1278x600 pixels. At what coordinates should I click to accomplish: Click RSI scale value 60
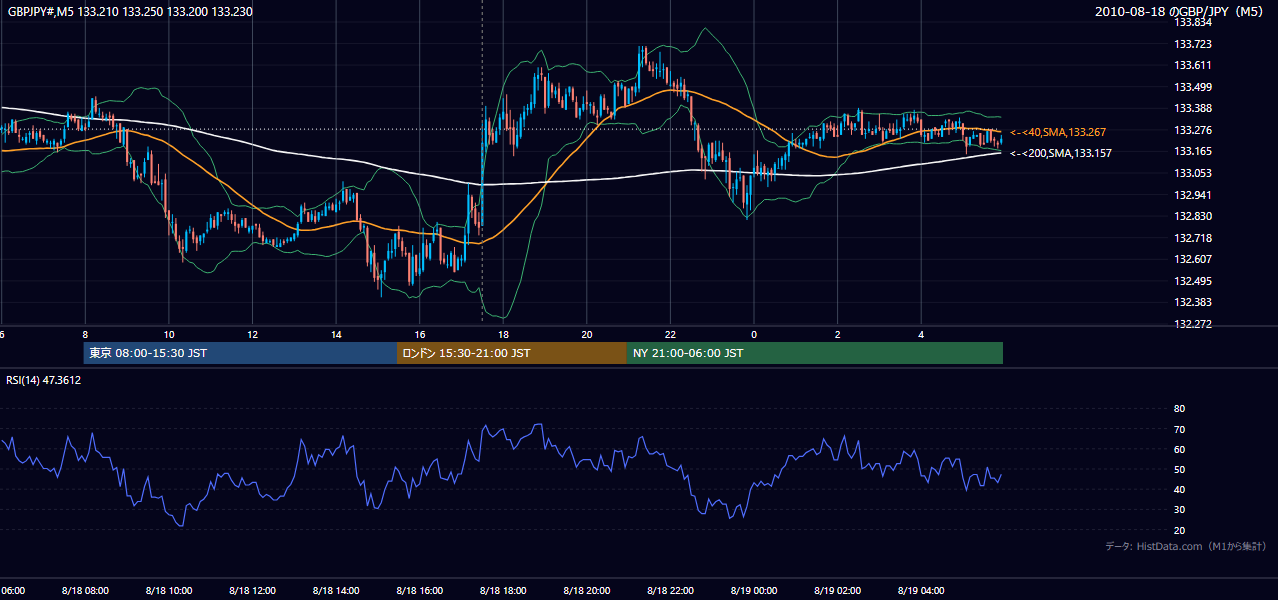1179,449
